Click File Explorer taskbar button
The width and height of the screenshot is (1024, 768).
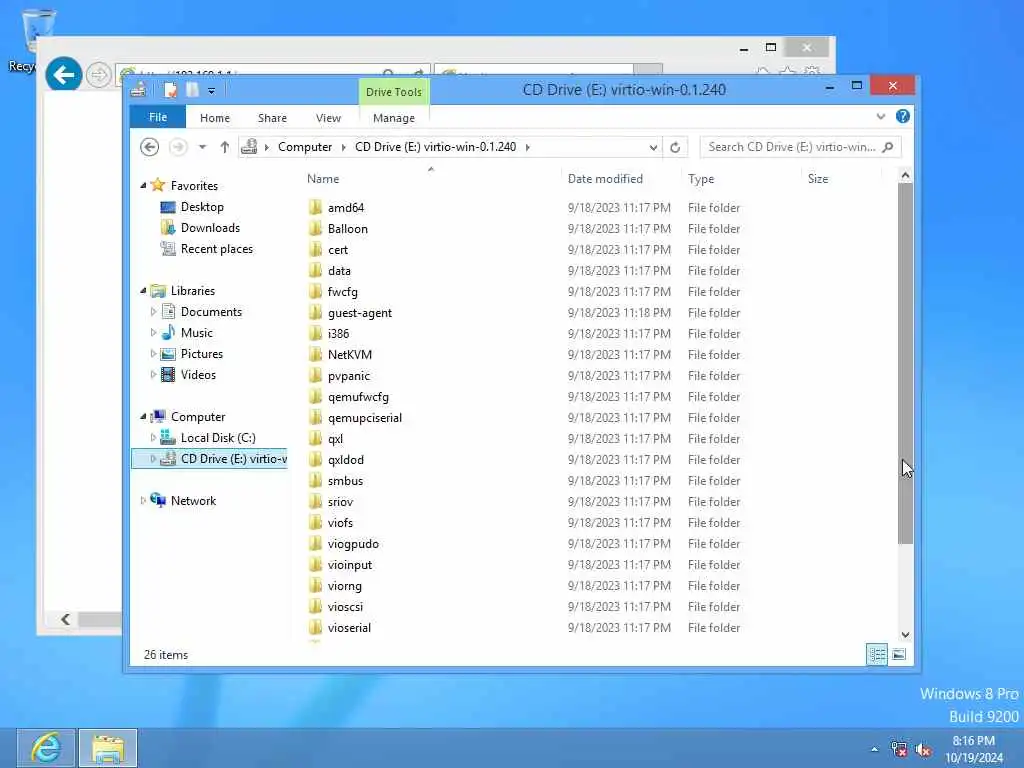point(108,748)
